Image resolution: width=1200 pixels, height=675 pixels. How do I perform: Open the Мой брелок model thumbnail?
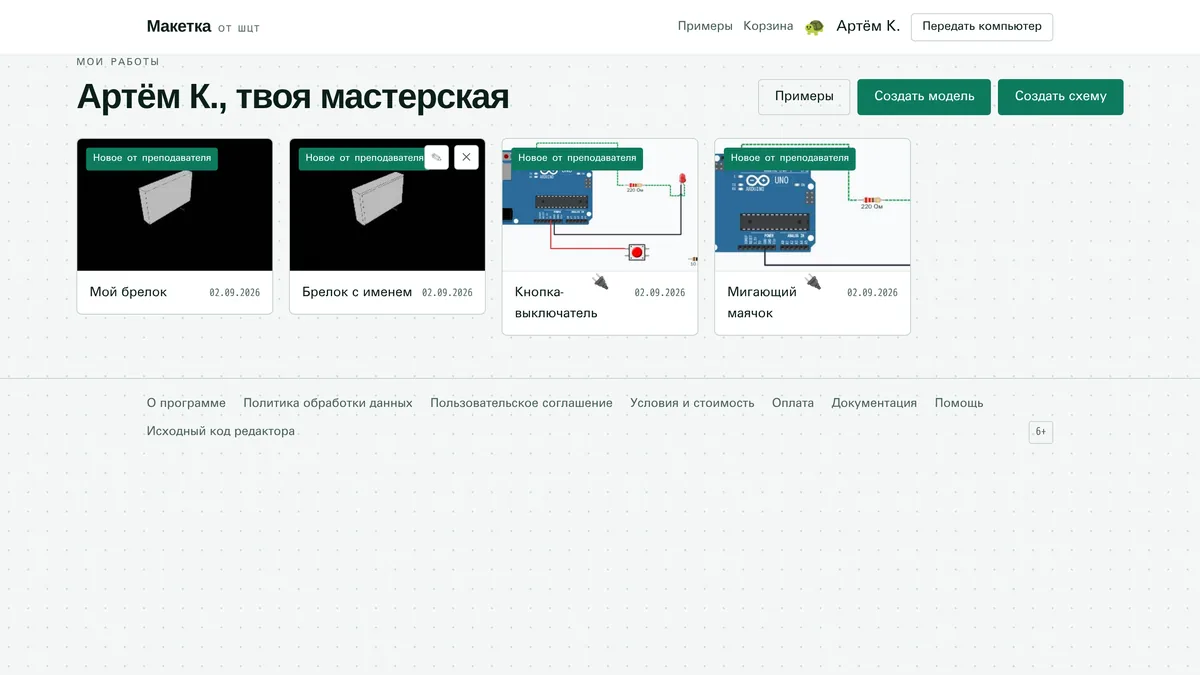(175, 205)
